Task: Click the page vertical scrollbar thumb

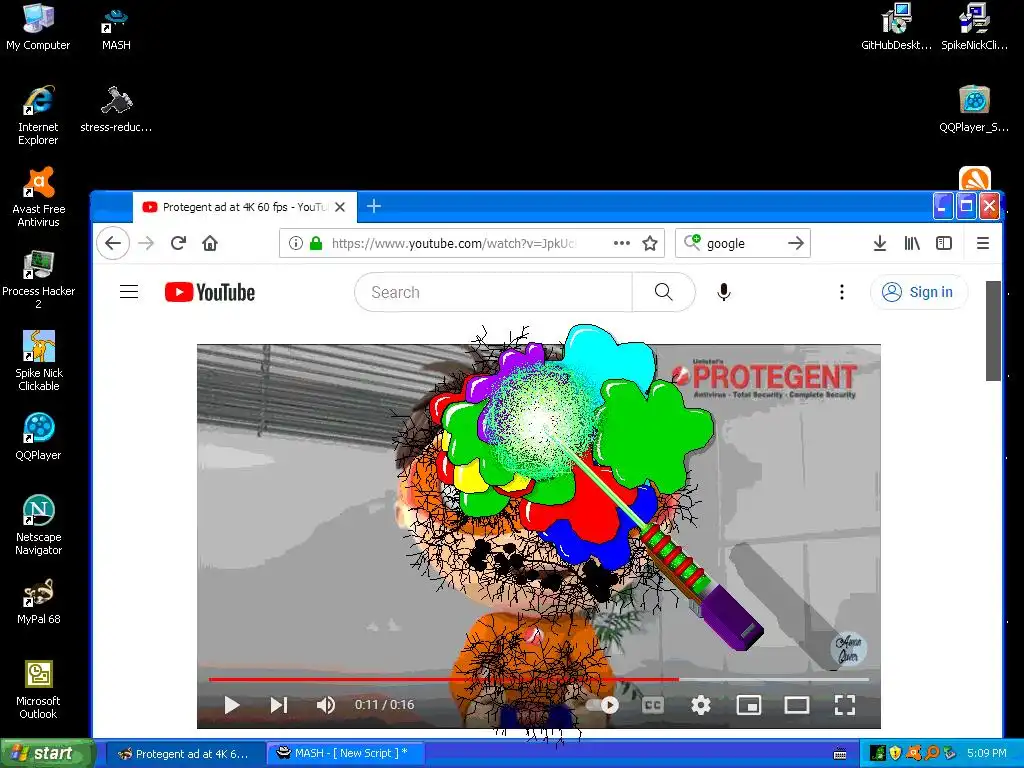Action: 993,330
